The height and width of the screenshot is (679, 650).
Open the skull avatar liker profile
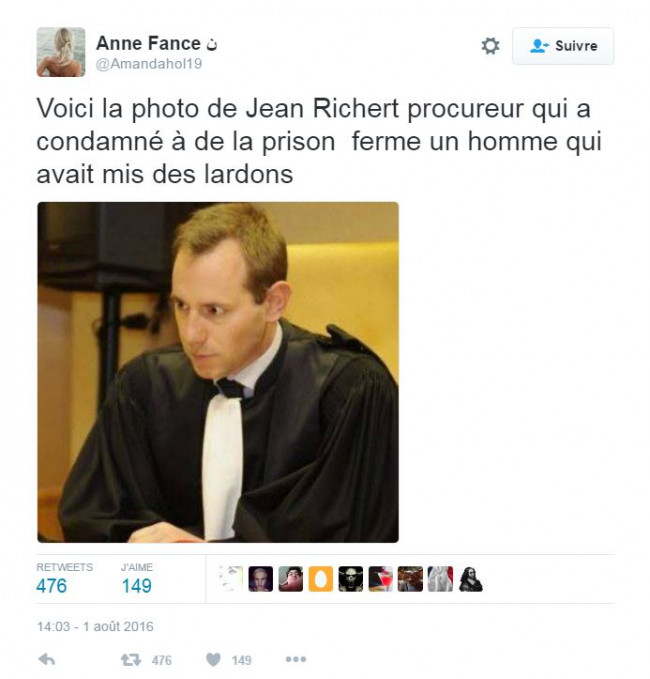pyautogui.click(x=350, y=579)
